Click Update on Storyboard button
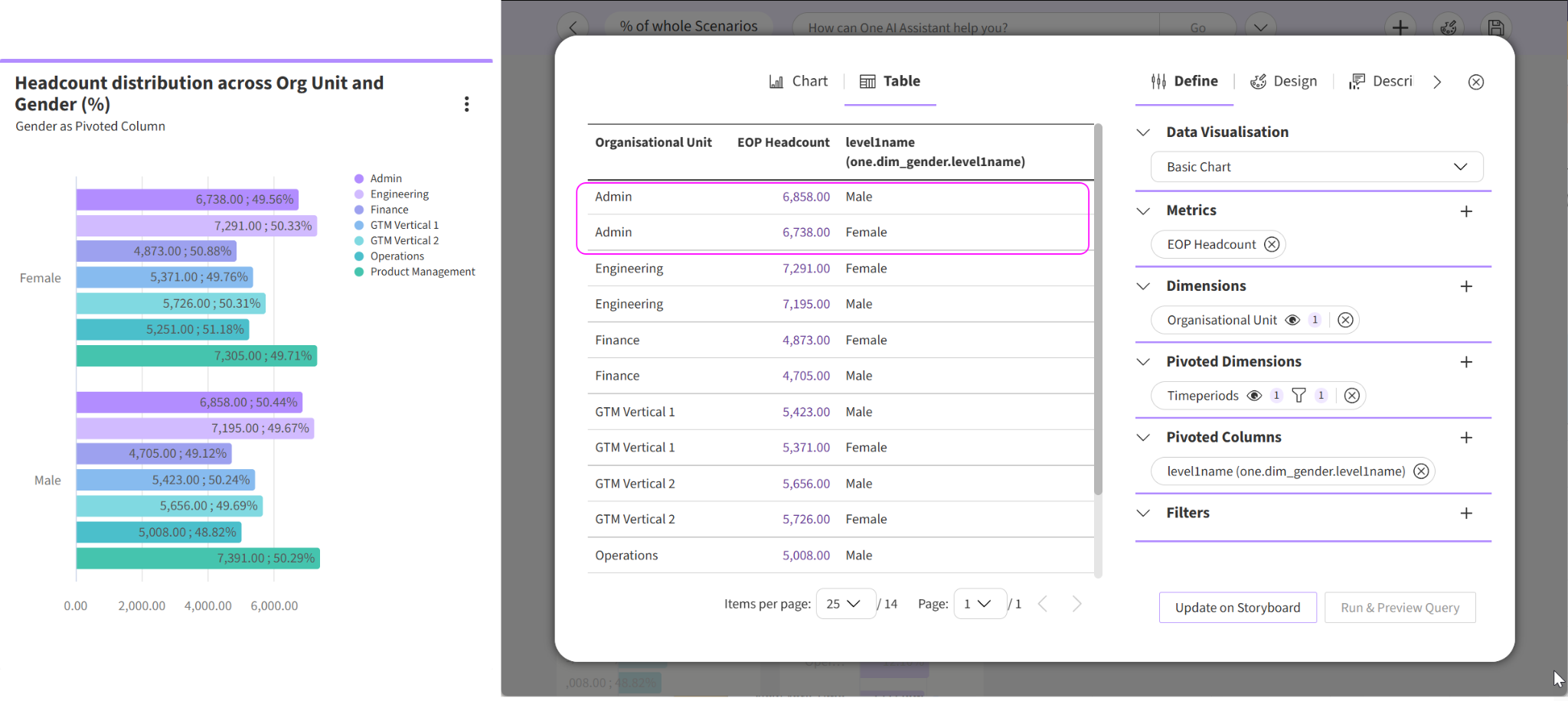 tap(1237, 608)
